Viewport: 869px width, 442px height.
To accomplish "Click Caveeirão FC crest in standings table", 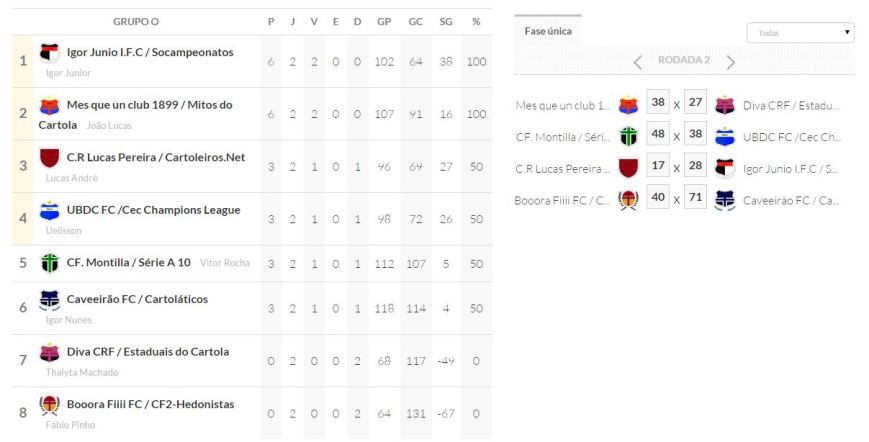I will 49,299.
